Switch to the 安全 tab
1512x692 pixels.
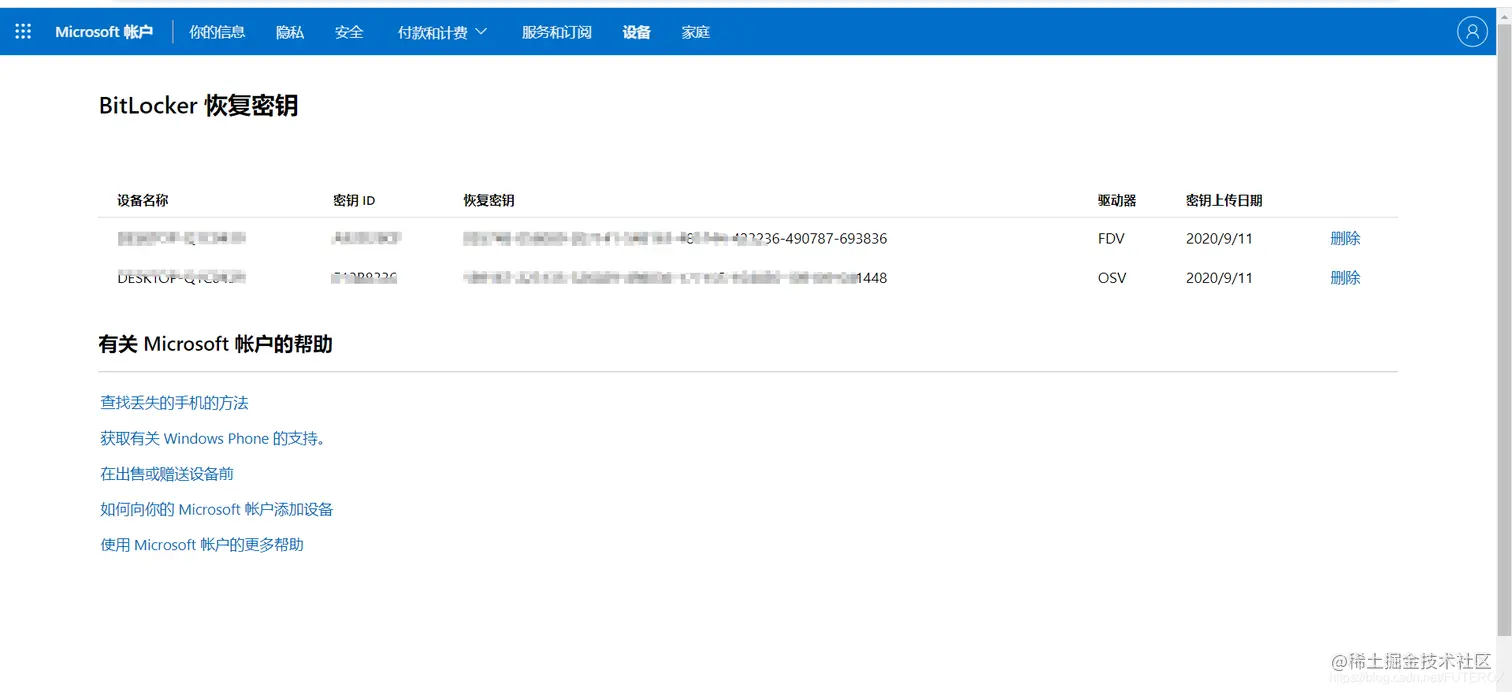coord(349,32)
